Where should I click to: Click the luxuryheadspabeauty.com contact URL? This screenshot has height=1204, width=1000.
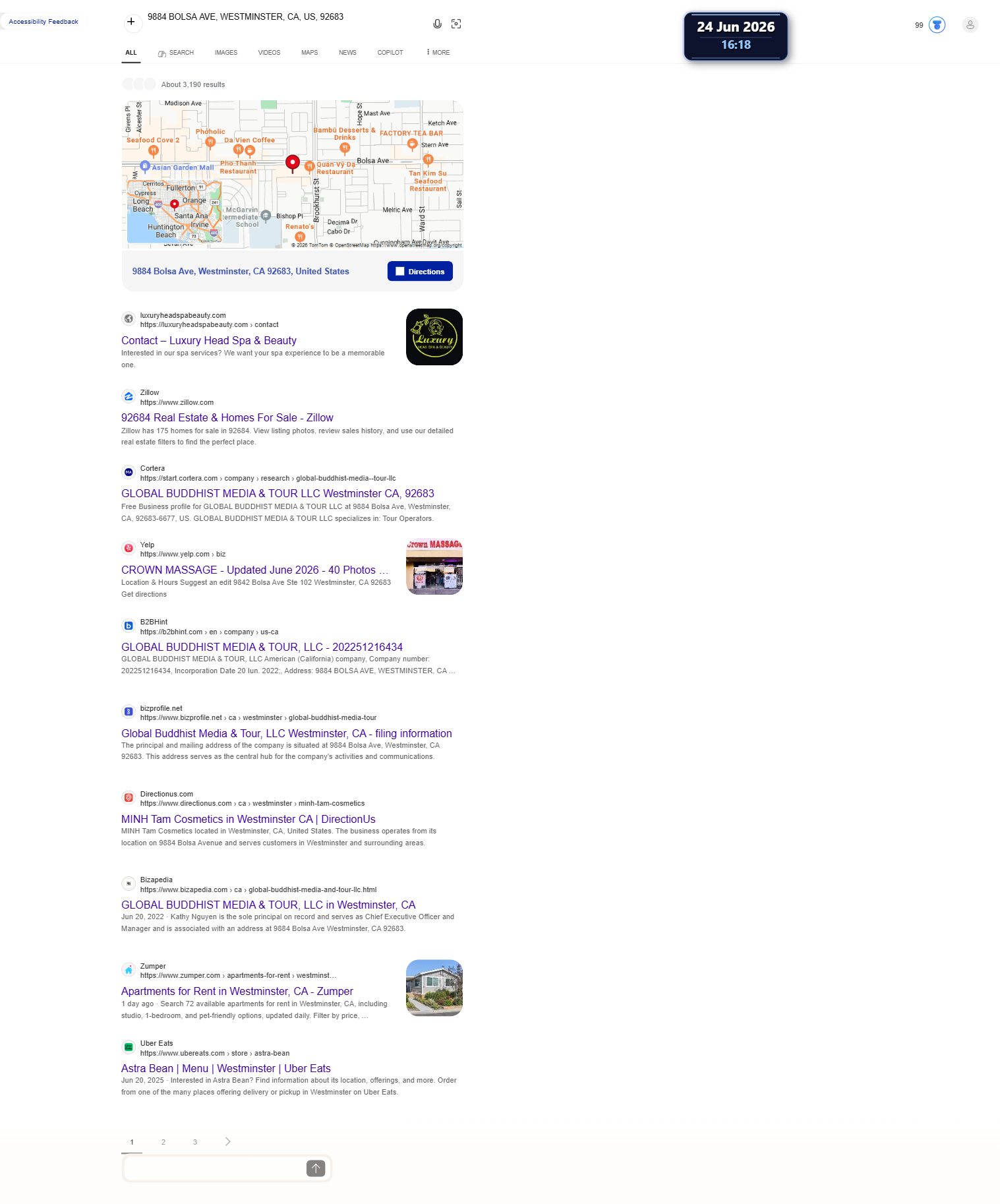[x=209, y=324]
